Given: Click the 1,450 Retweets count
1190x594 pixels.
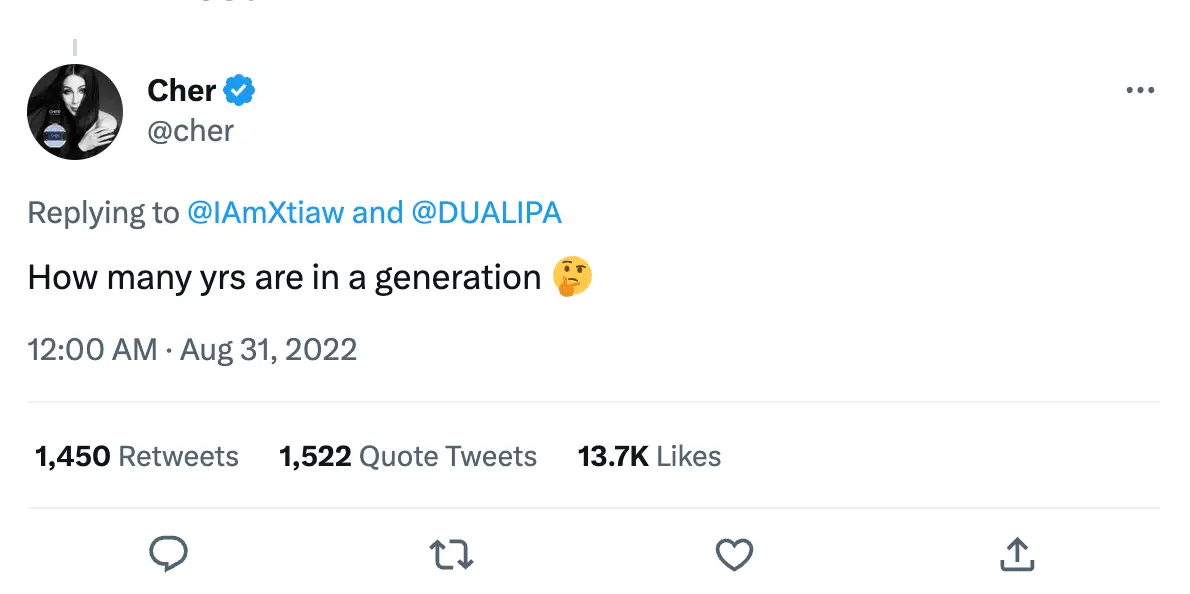Looking at the screenshot, I should tap(136, 456).
